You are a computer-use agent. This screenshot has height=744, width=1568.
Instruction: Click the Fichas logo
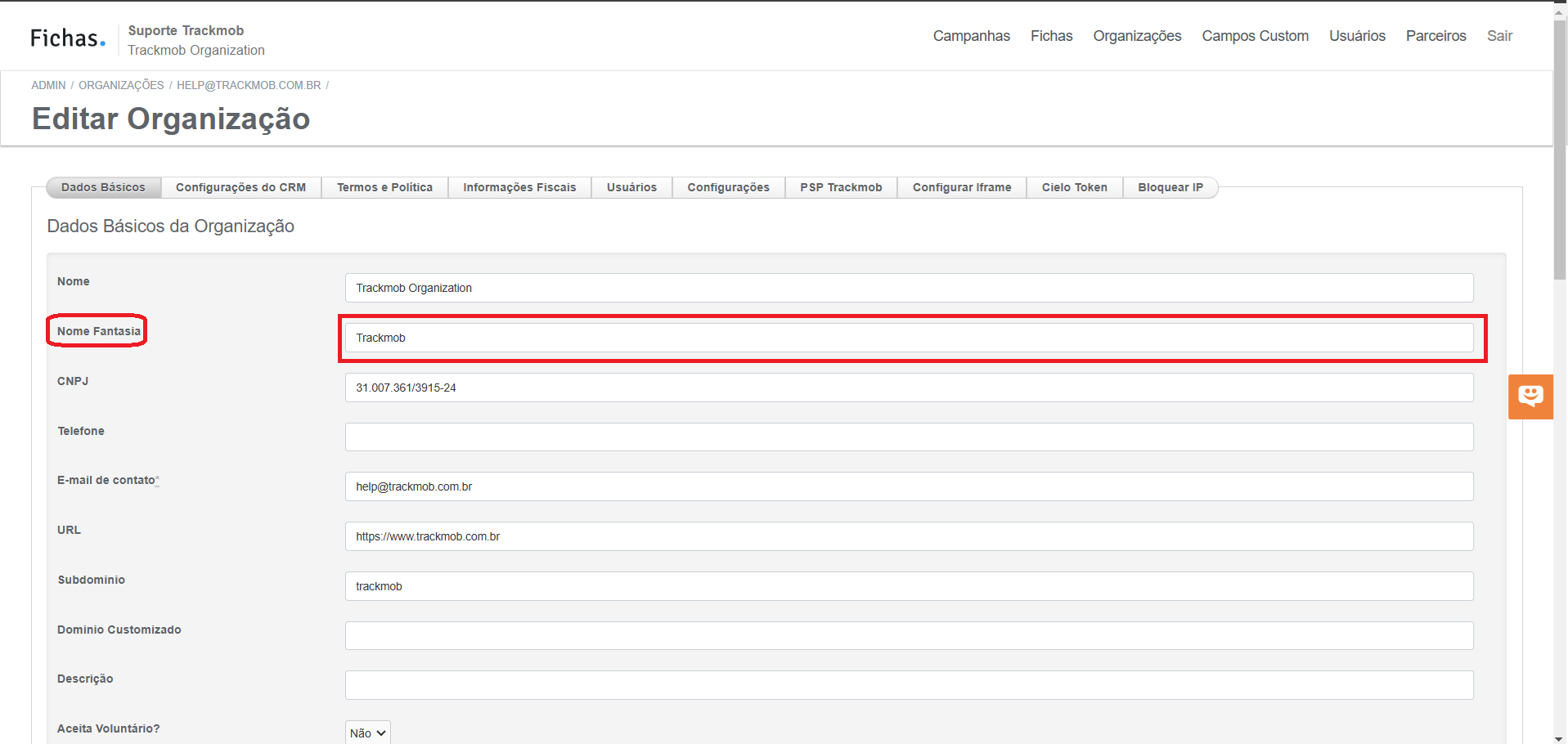(68, 38)
